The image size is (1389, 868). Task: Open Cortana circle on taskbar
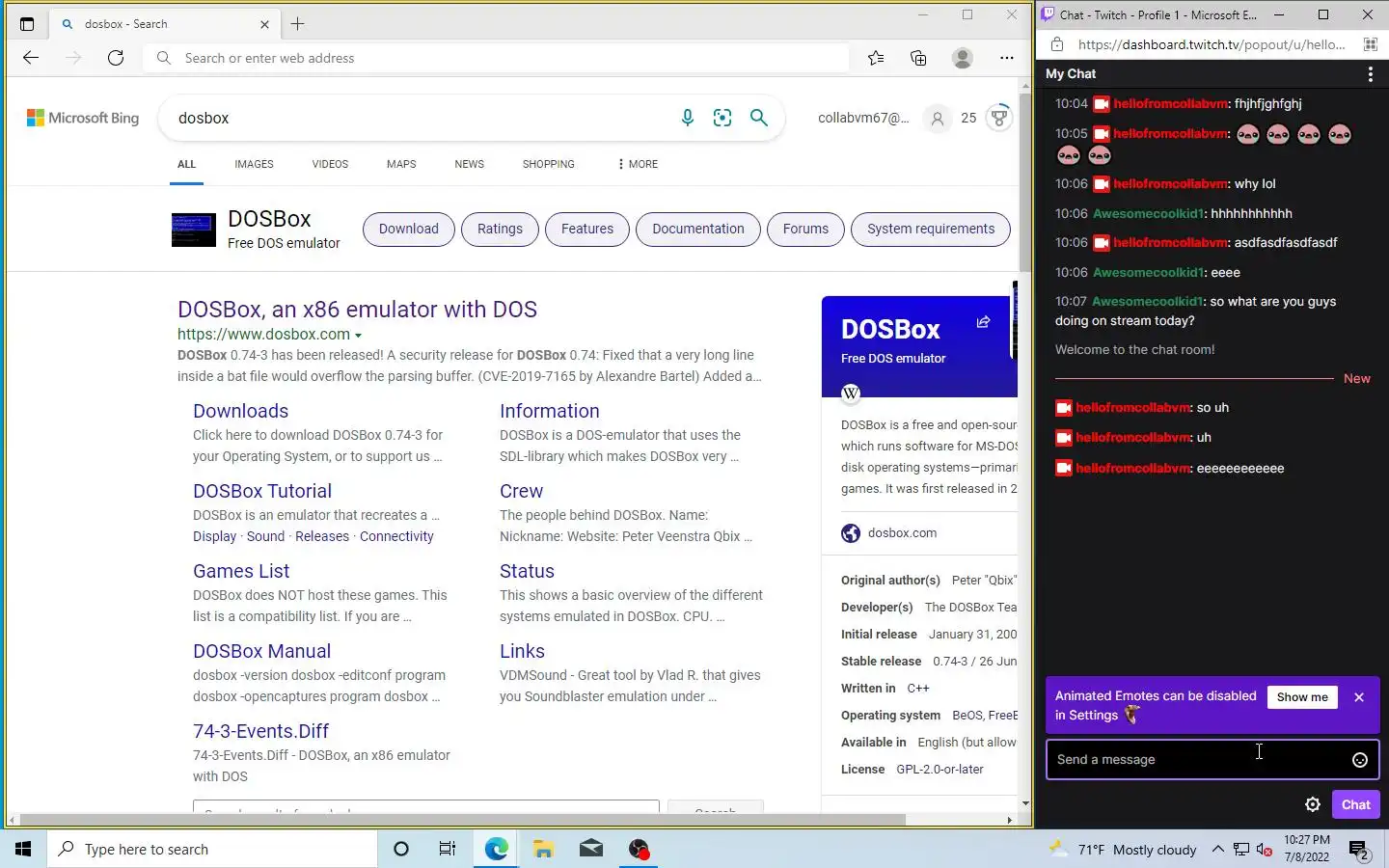pos(401,849)
